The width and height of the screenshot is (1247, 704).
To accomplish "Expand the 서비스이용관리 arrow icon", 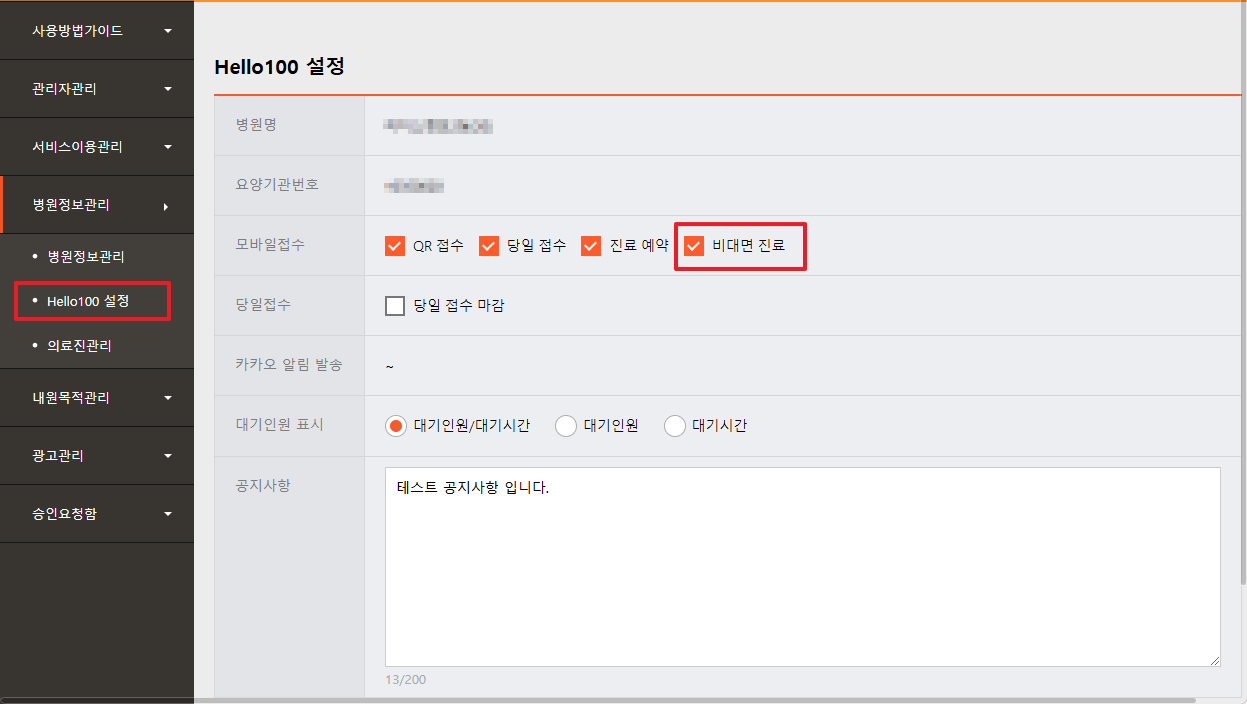I will (x=168, y=147).
